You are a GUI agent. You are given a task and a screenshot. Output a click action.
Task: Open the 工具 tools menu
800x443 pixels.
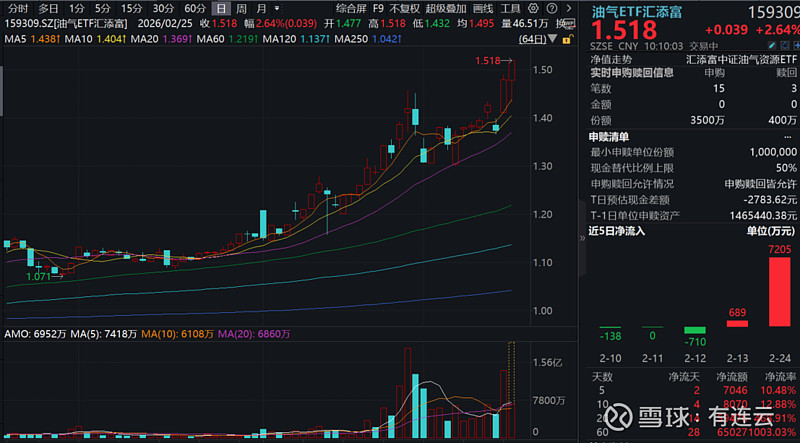tap(510, 8)
